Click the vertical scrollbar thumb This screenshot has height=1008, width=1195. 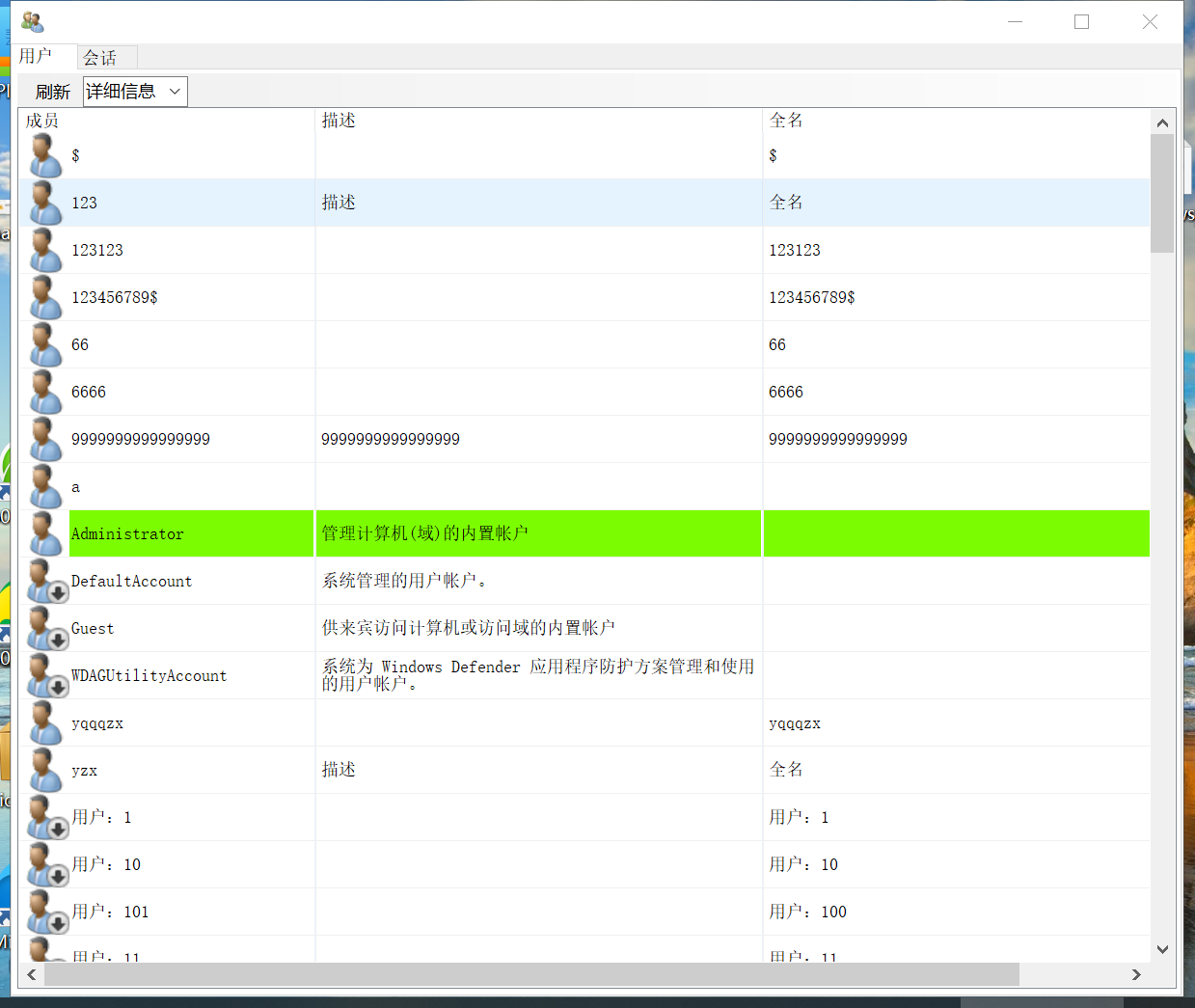pyautogui.click(x=1162, y=193)
